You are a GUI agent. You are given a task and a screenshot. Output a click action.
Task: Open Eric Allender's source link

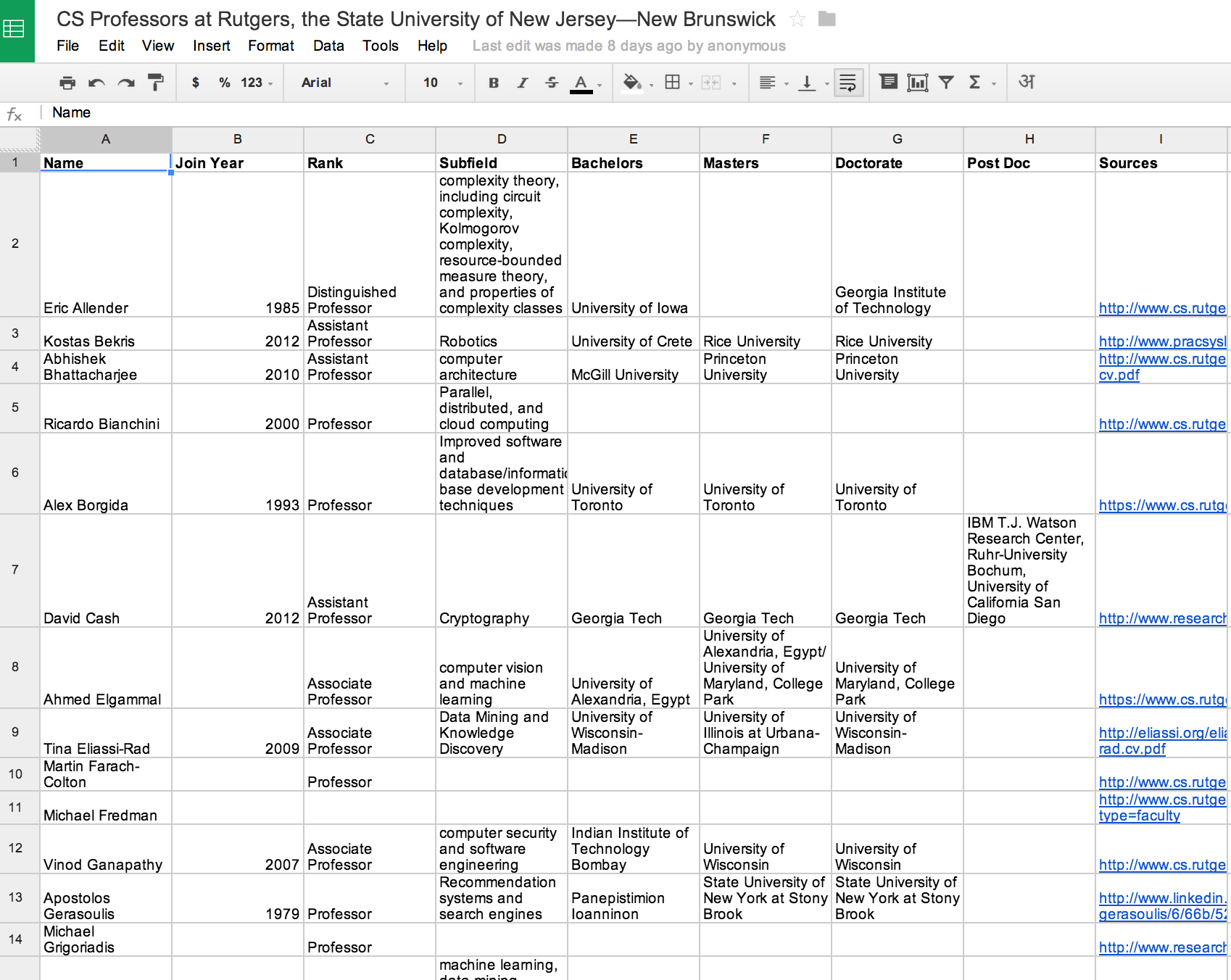click(1162, 308)
